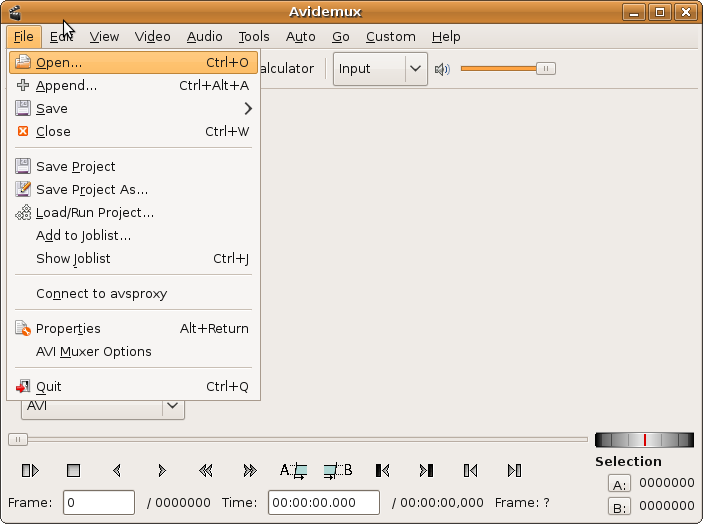Select Add to Joblist menu entry

click(x=133, y=235)
